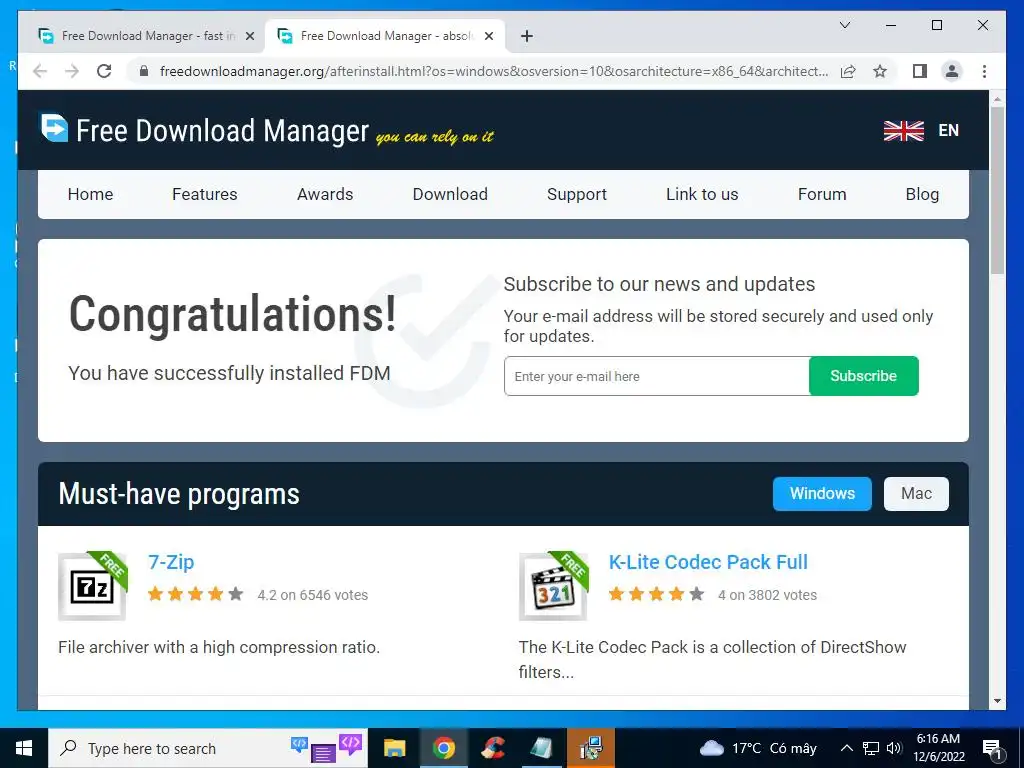Click the UK flag language icon
The width and height of the screenshot is (1024, 768).
click(x=903, y=131)
